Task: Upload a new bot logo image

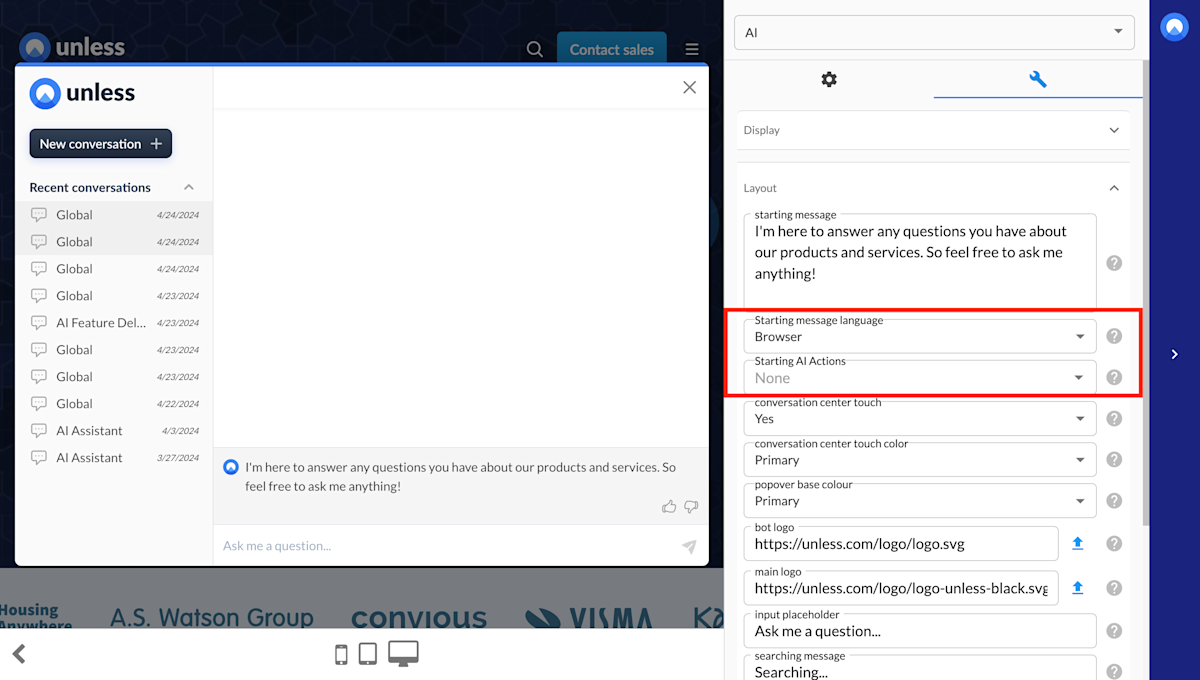Action: coord(1077,543)
